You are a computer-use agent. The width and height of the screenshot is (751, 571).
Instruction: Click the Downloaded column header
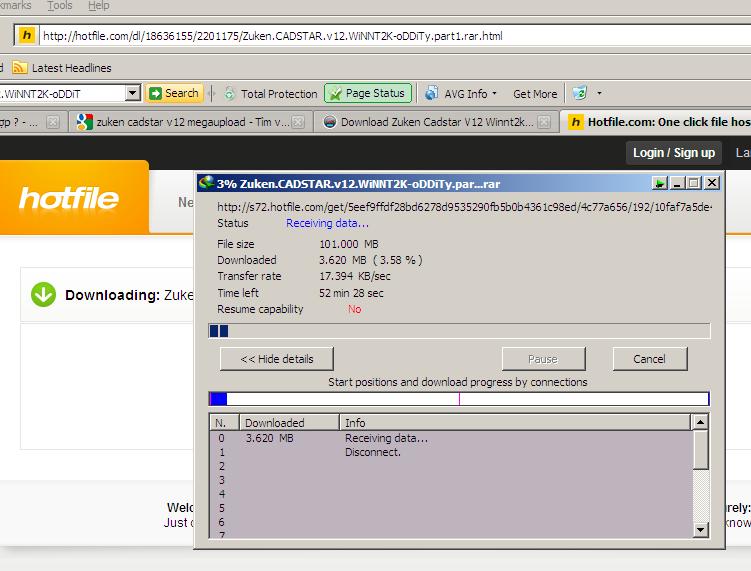pyautogui.click(x=289, y=423)
